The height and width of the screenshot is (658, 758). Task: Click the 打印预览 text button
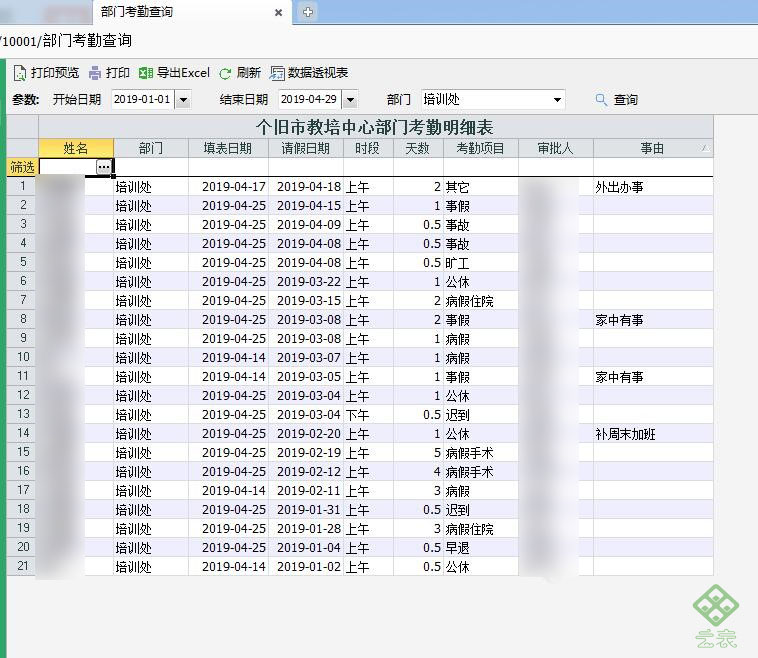pyautogui.click(x=55, y=73)
